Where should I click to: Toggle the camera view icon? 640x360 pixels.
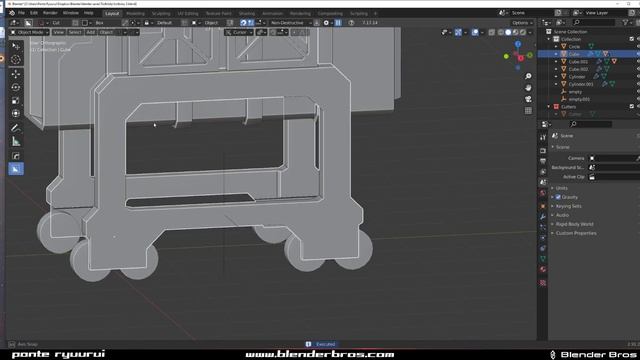pyautogui.click(x=528, y=99)
